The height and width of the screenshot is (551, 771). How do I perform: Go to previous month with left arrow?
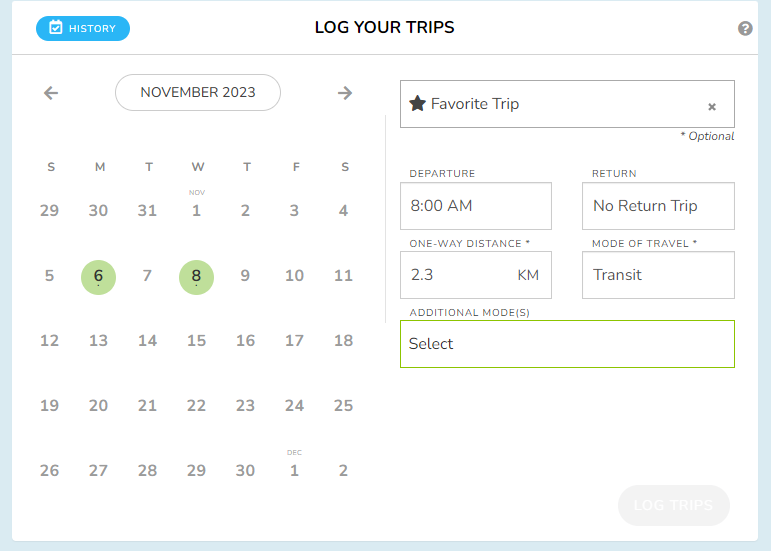[51, 93]
